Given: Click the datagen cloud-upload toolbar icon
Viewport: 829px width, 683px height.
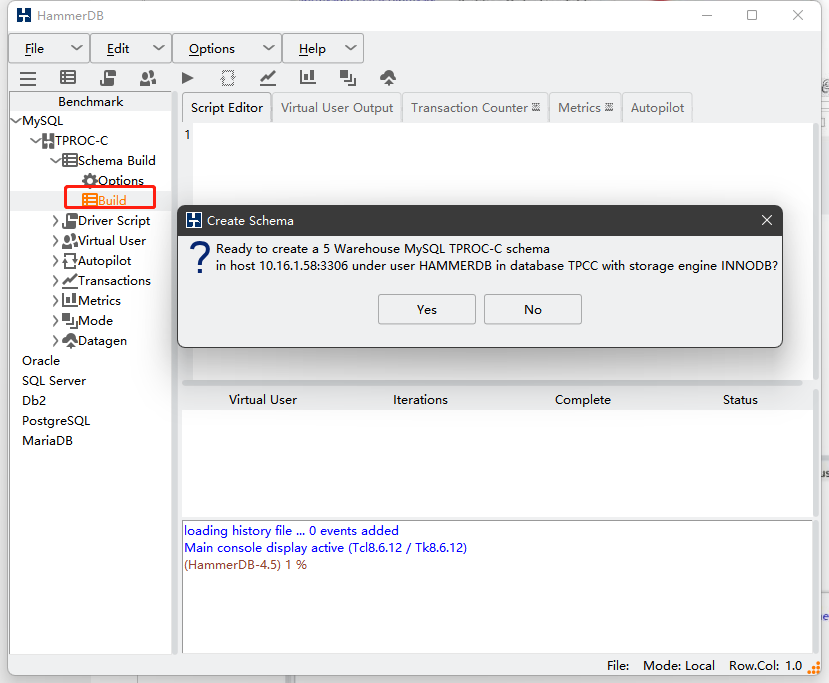Looking at the screenshot, I should tap(388, 78).
